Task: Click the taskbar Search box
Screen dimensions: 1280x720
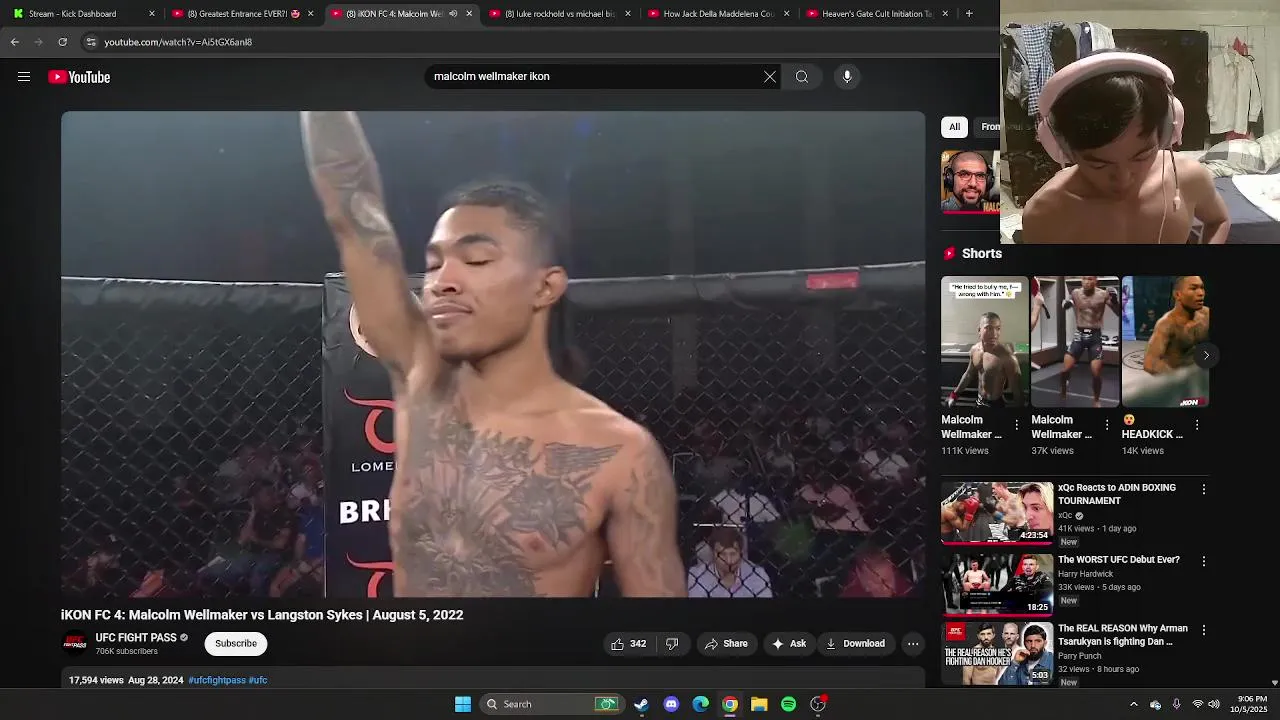Action: click(551, 704)
